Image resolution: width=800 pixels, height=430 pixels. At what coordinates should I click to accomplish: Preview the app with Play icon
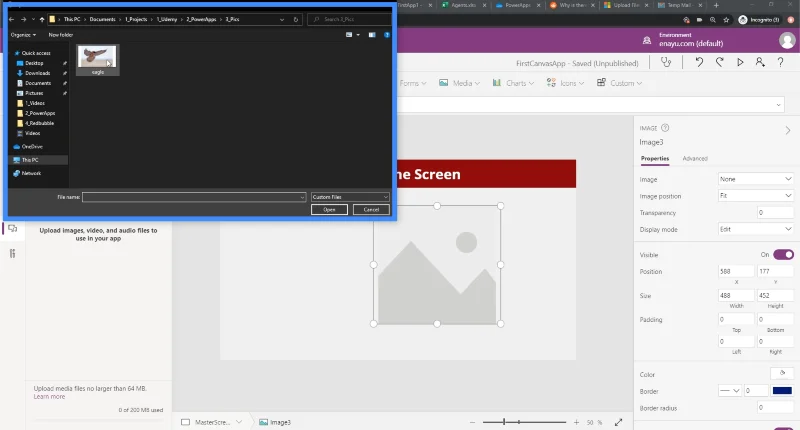[x=740, y=62]
